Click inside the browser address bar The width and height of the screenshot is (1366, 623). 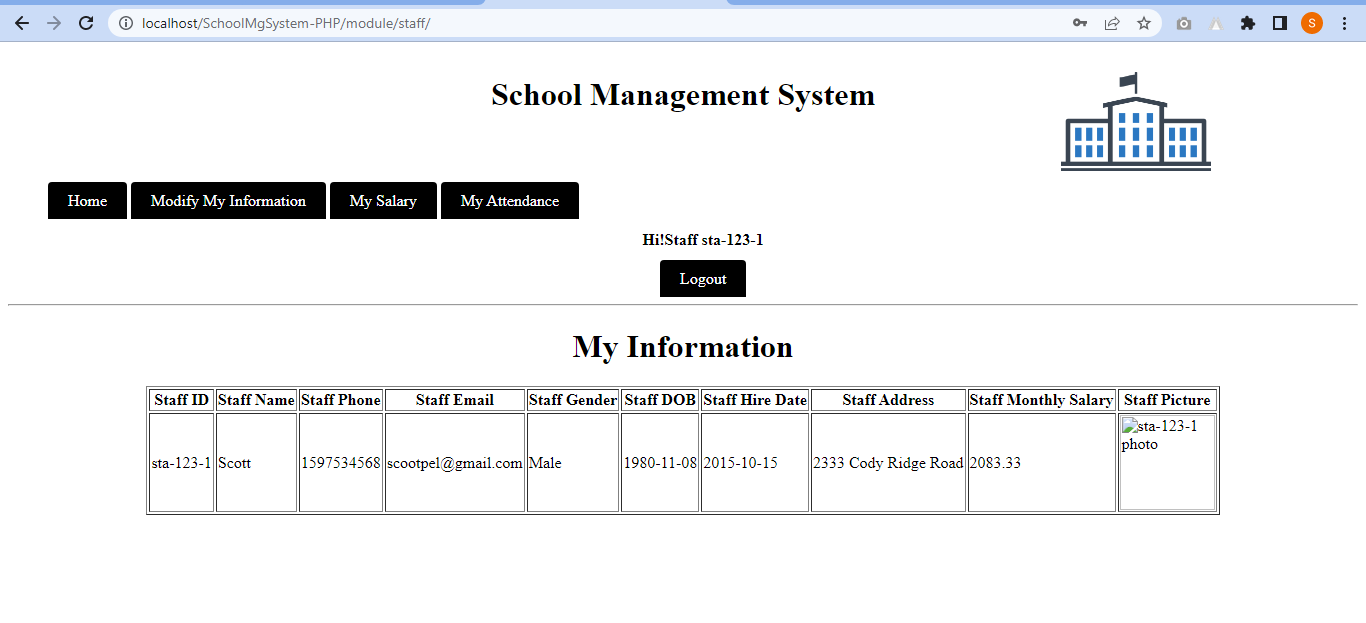[400, 22]
